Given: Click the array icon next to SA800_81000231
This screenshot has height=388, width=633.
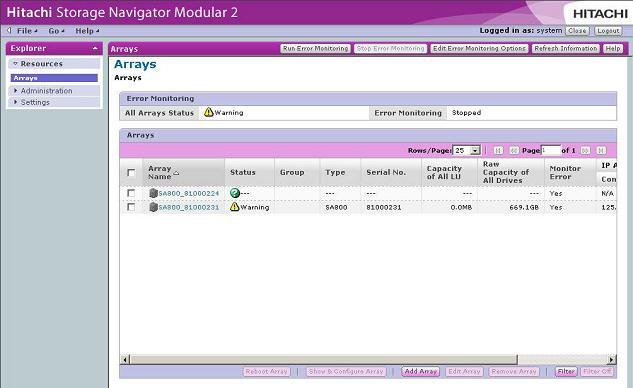Looking at the screenshot, I should pos(153,207).
